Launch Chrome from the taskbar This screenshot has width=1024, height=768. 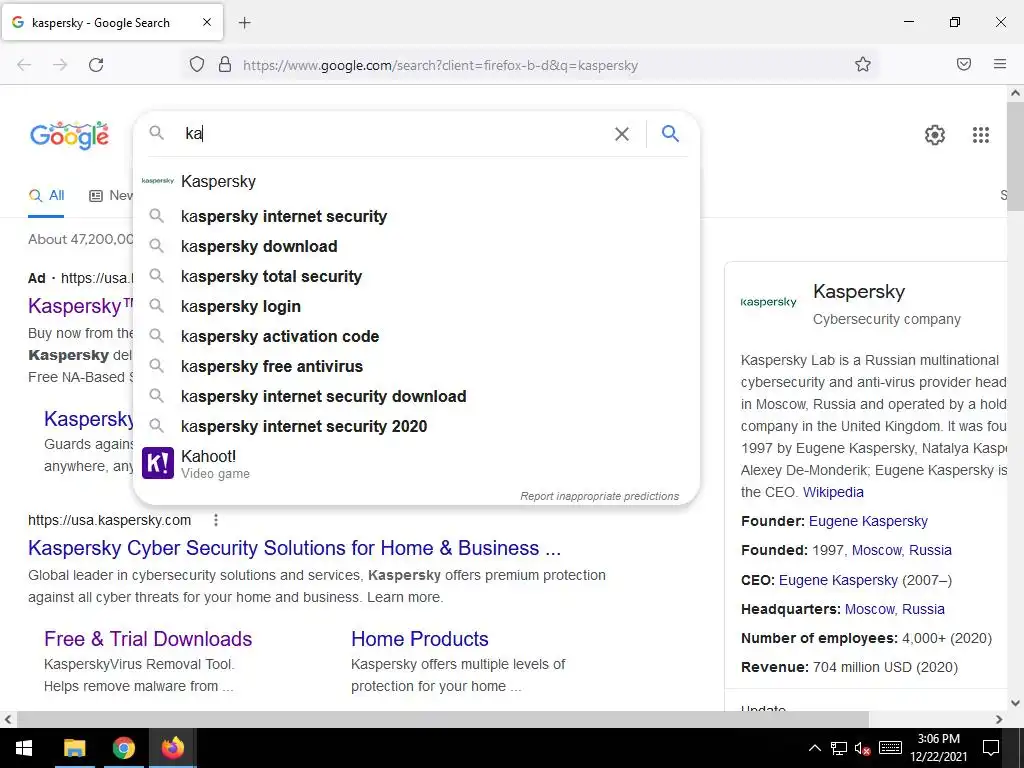[123, 748]
